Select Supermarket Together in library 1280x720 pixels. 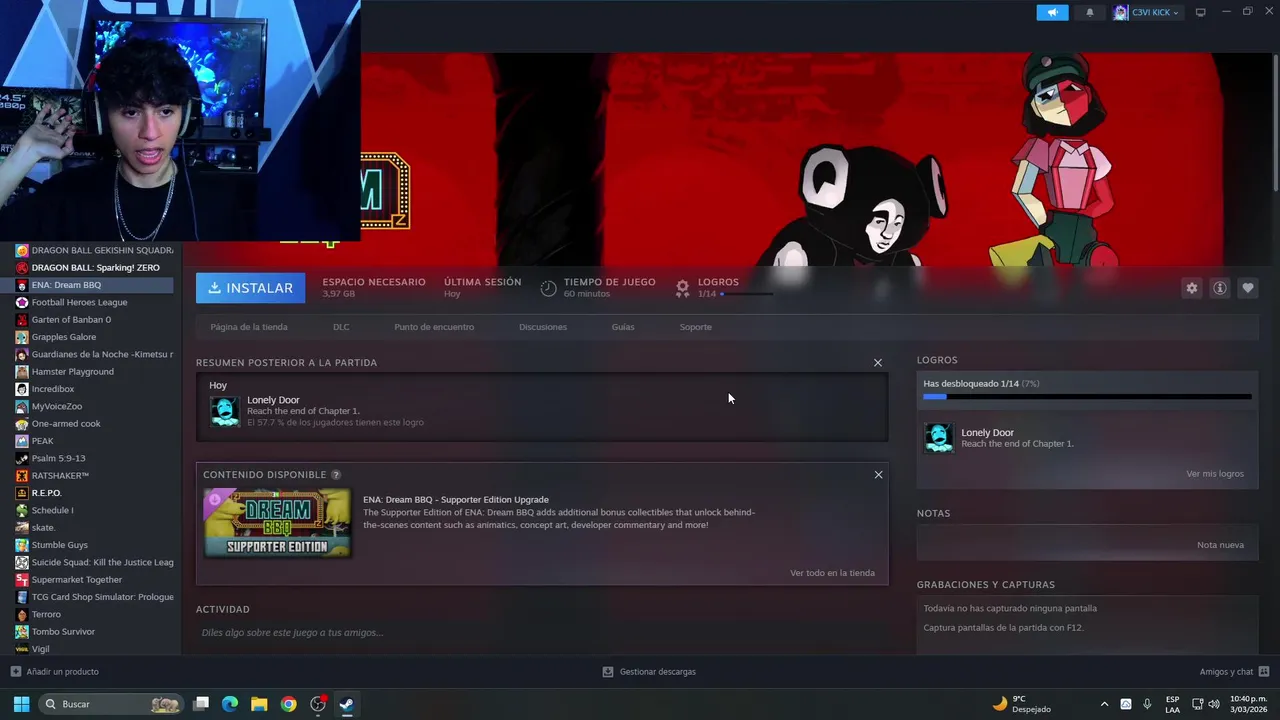(x=94, y=580)
